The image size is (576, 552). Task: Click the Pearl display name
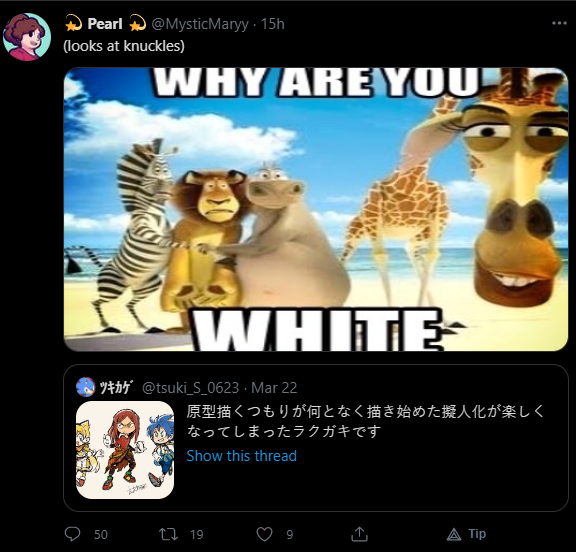pyautogui.click(x=105, y=24)
